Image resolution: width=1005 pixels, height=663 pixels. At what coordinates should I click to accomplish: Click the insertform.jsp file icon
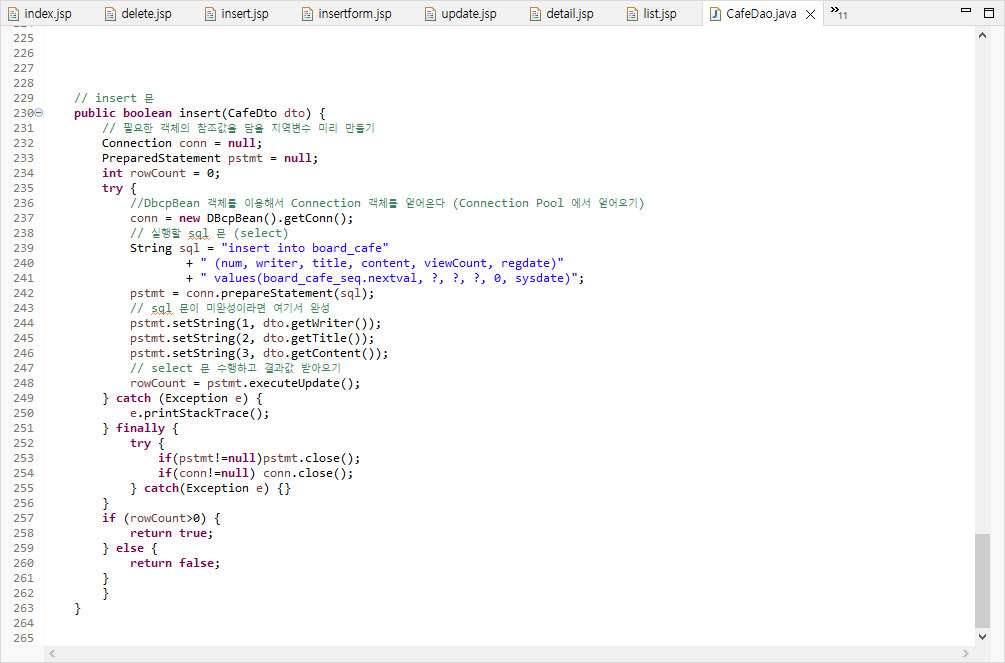pyautogui.click(x=308, y=13)
